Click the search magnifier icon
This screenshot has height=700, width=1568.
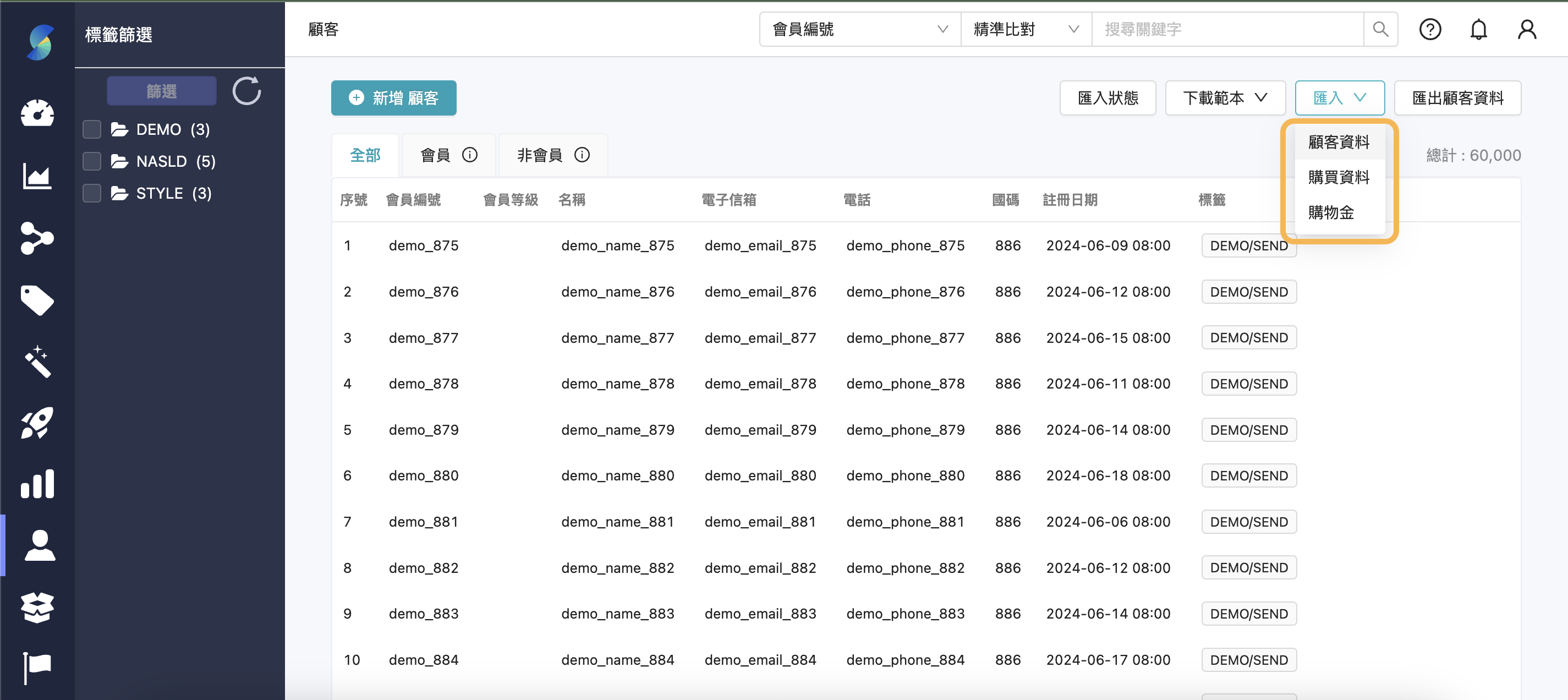[x=1380, y=29]
